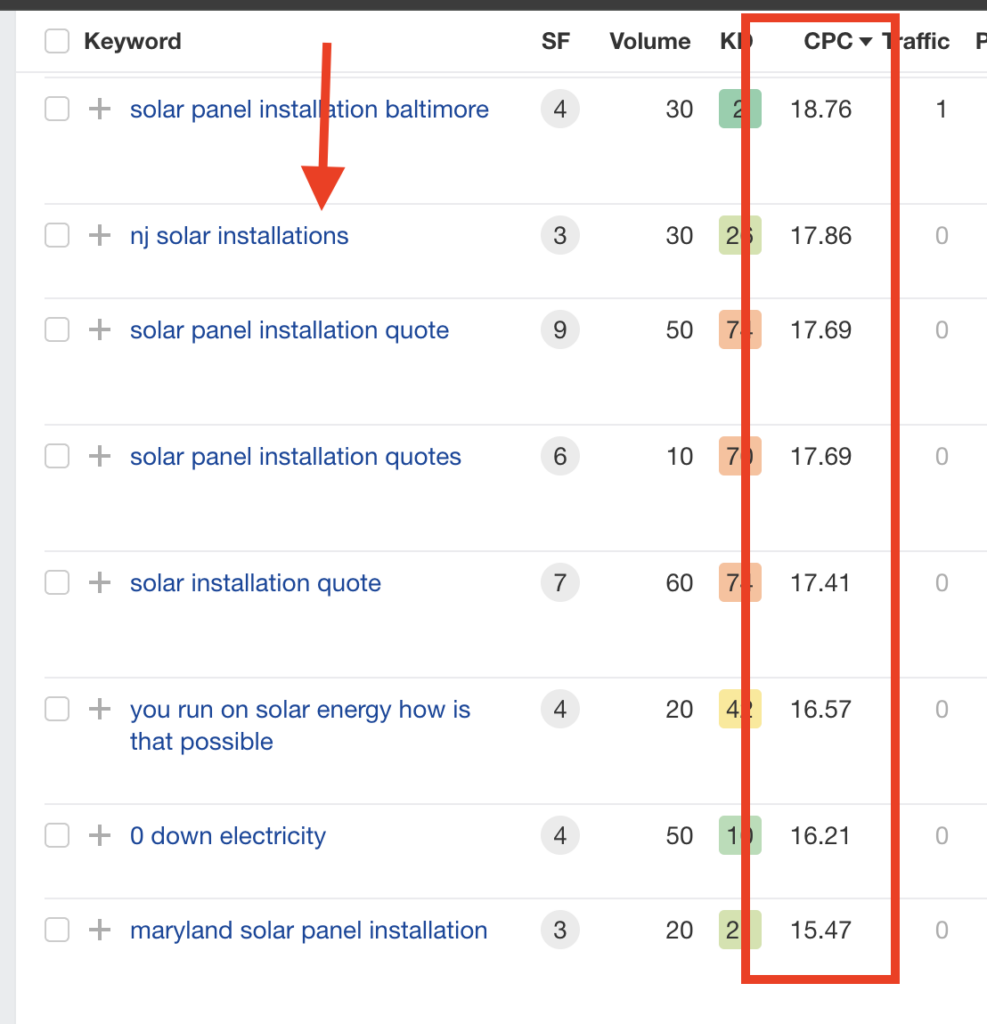This screenshot has height=1024, width=987.
Task: Click the orange KD badge for solar panel installation quotes
Action: [x=739, y=456]
